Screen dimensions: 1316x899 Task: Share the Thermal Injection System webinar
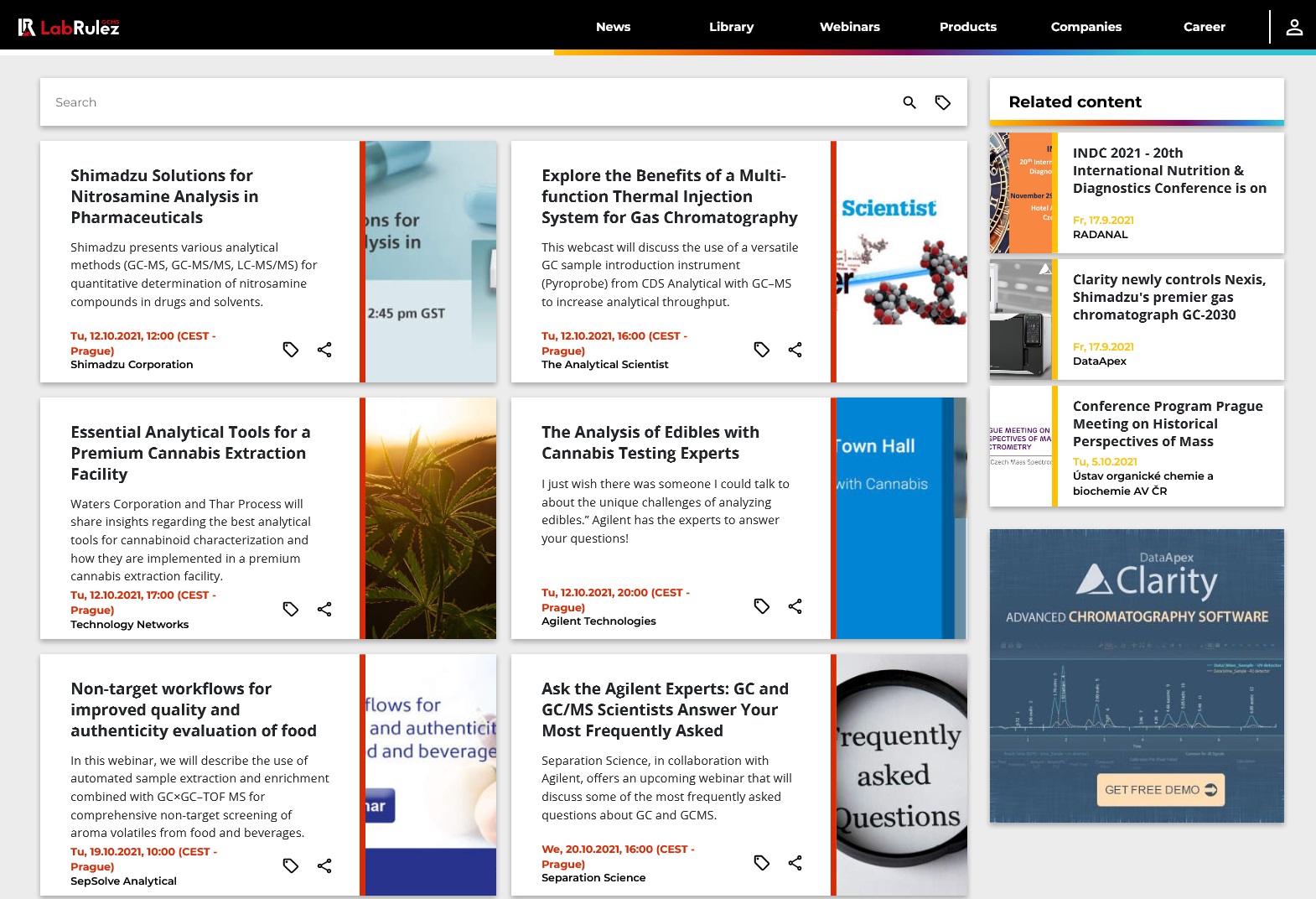(x=795, y=350)
